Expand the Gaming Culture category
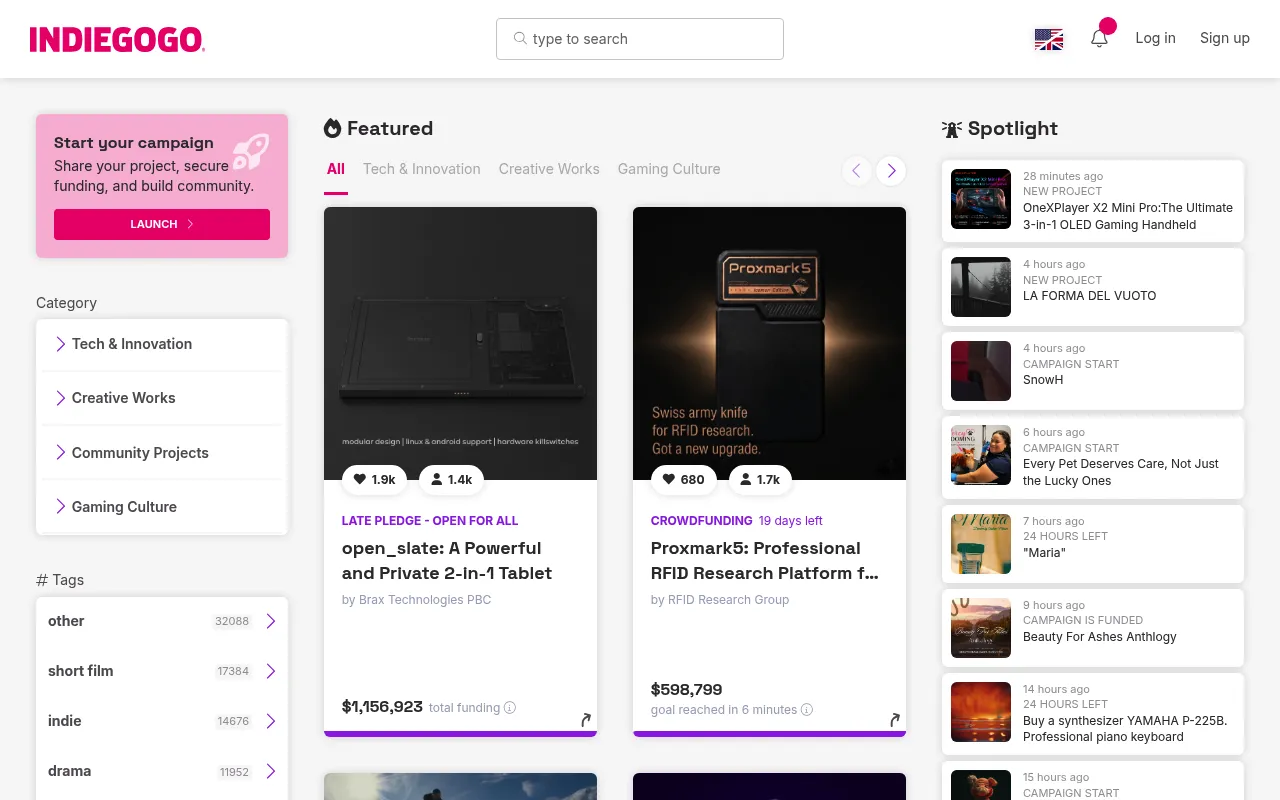The height and width of the screenshot is (800, 1280). point(162,507)
